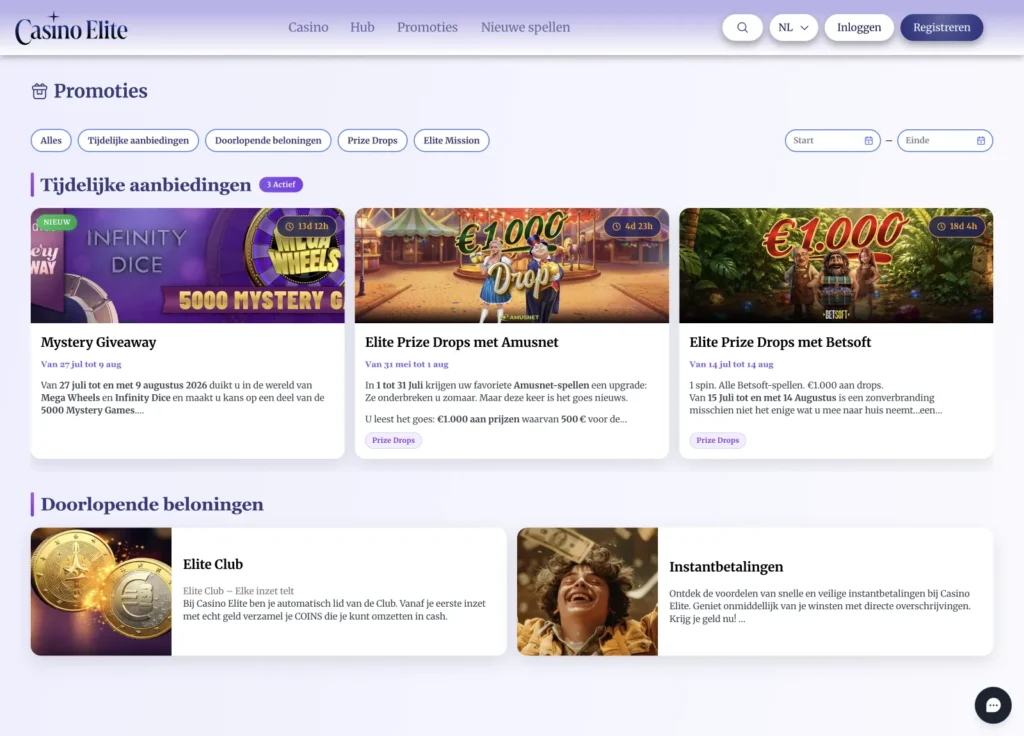Click the Einde date input field
The width and height of the screenshot is (1024, 736).
944,140
